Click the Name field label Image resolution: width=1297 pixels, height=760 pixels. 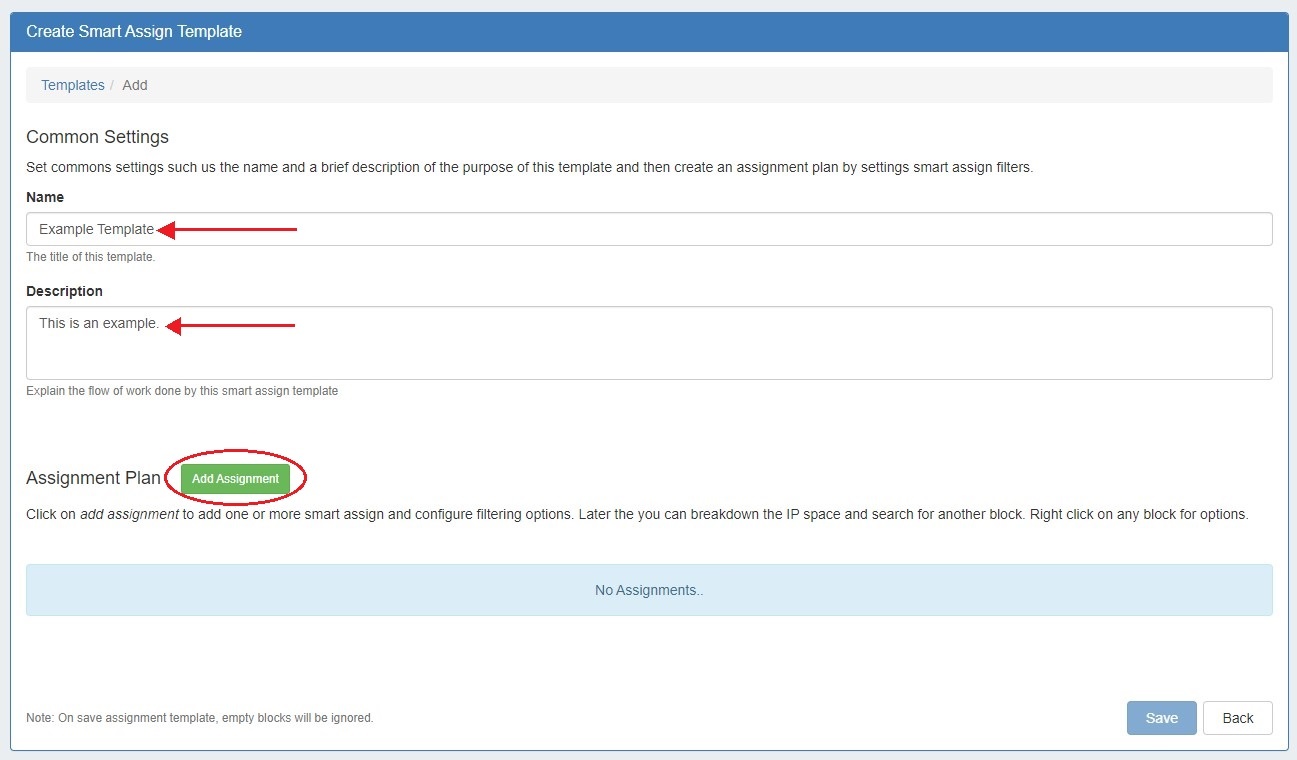click(x=45, y=197)
